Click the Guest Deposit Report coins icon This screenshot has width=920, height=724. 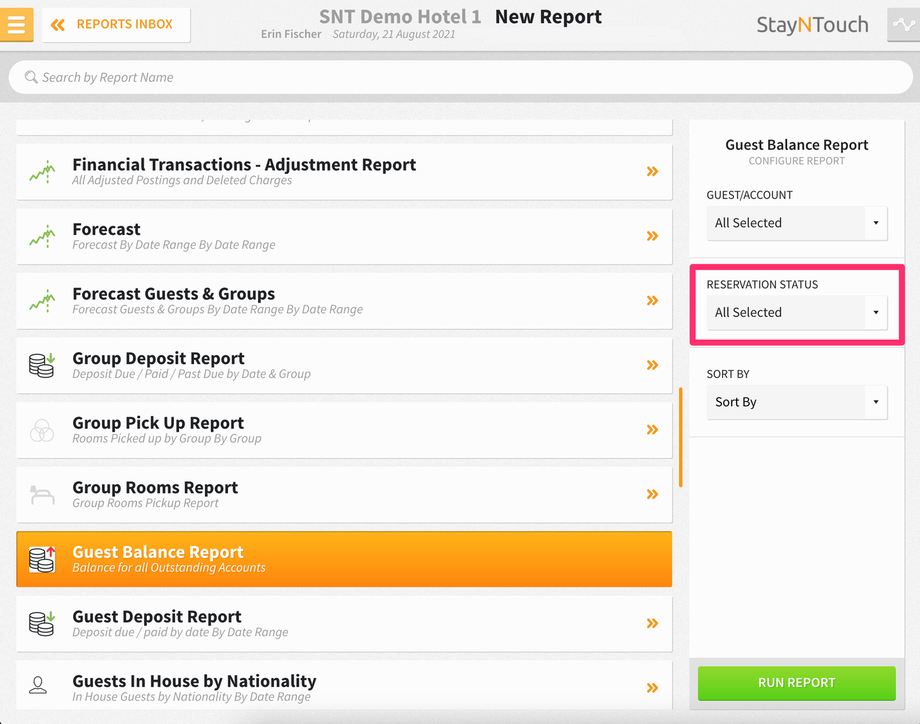pyautogui.click(x=42, y=623)
